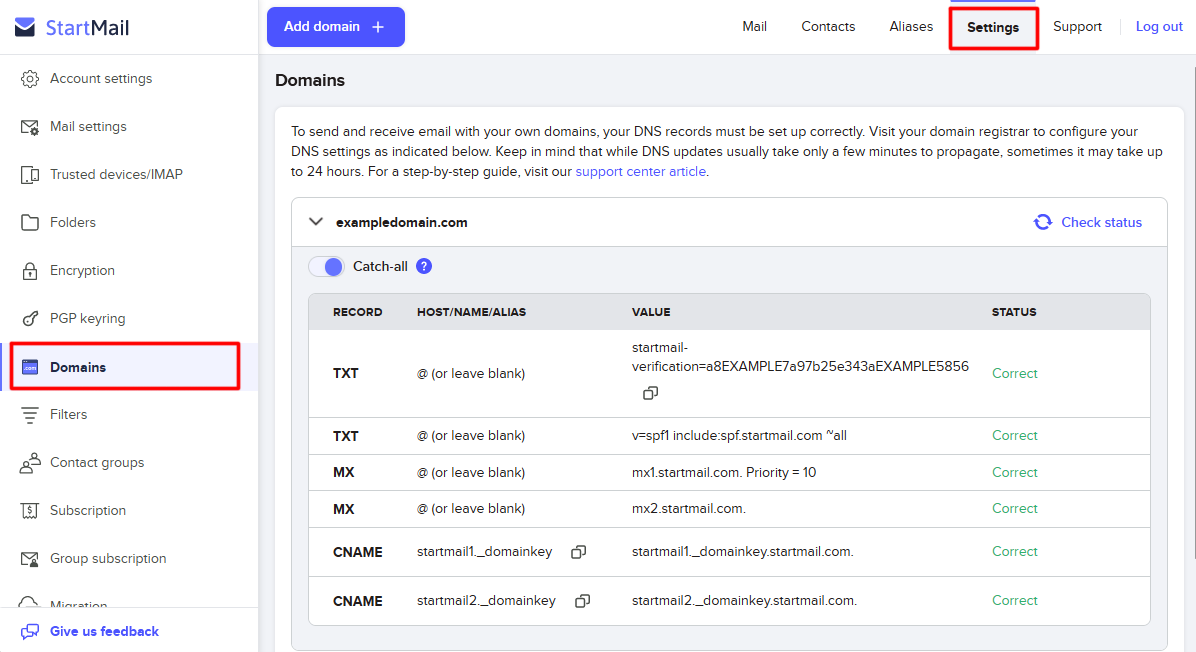Screen dimensions: 1196x652
Task: Click the mx2.startmail.com. value cell
Action: [x=689, y=509]
